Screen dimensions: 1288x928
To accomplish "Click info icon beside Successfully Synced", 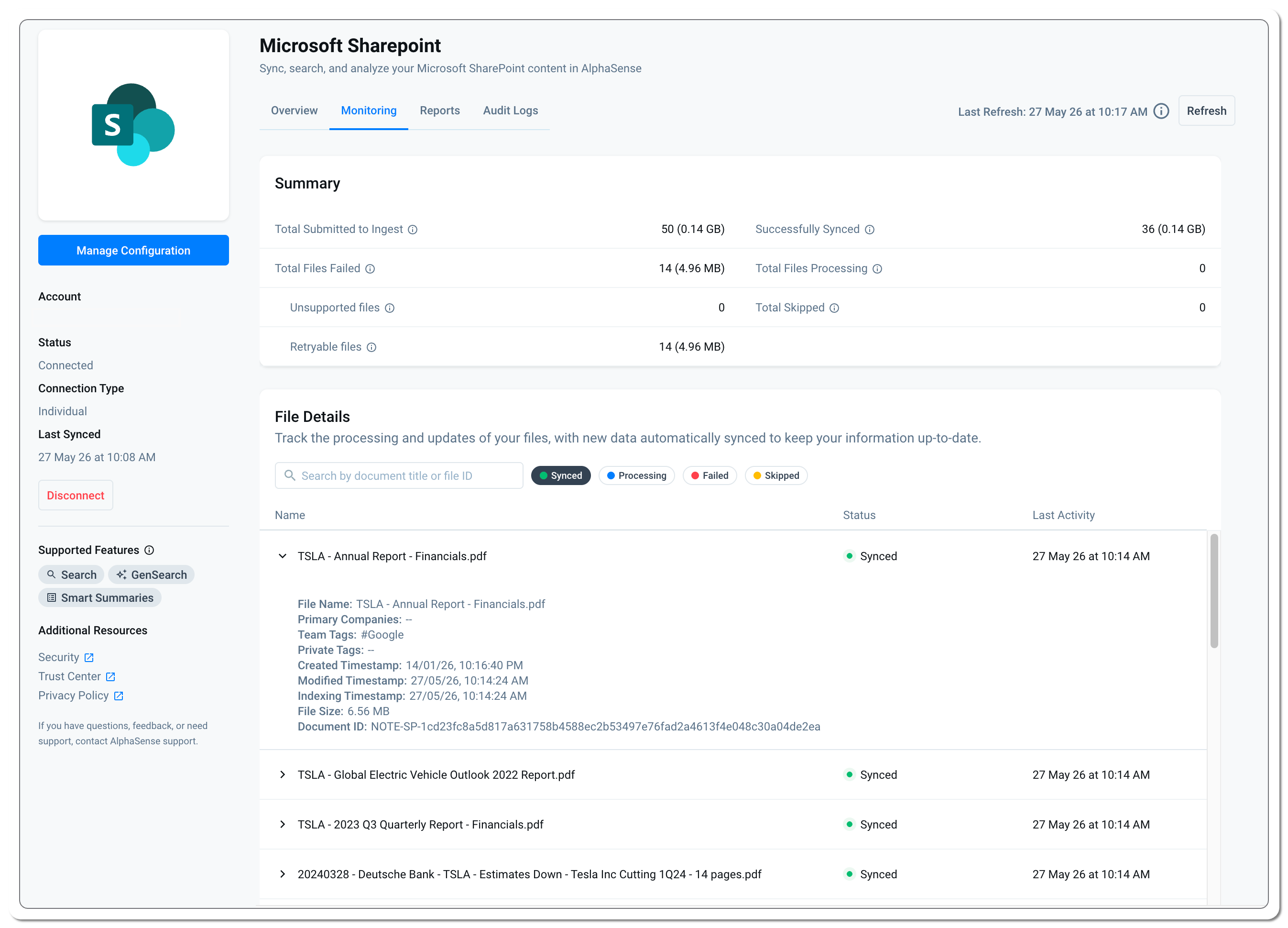I will pos(870,230).
